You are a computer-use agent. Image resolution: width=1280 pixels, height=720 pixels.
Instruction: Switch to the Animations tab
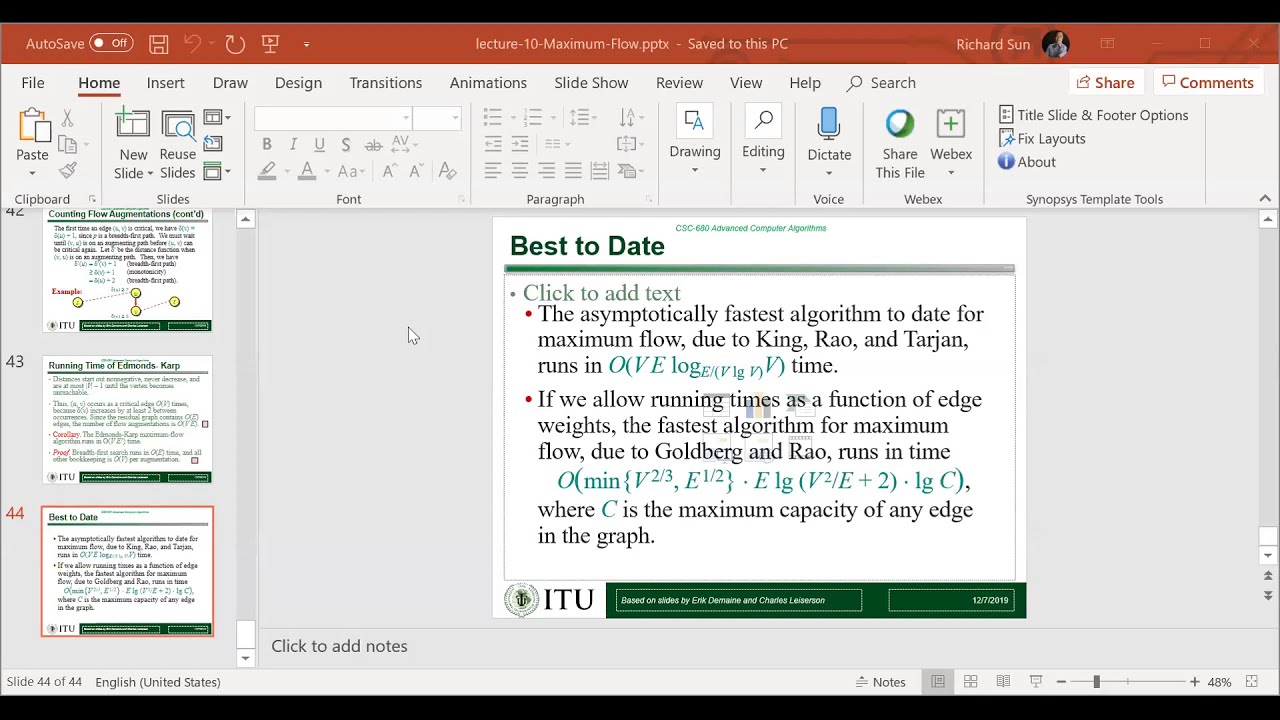[x=488, y=83]
